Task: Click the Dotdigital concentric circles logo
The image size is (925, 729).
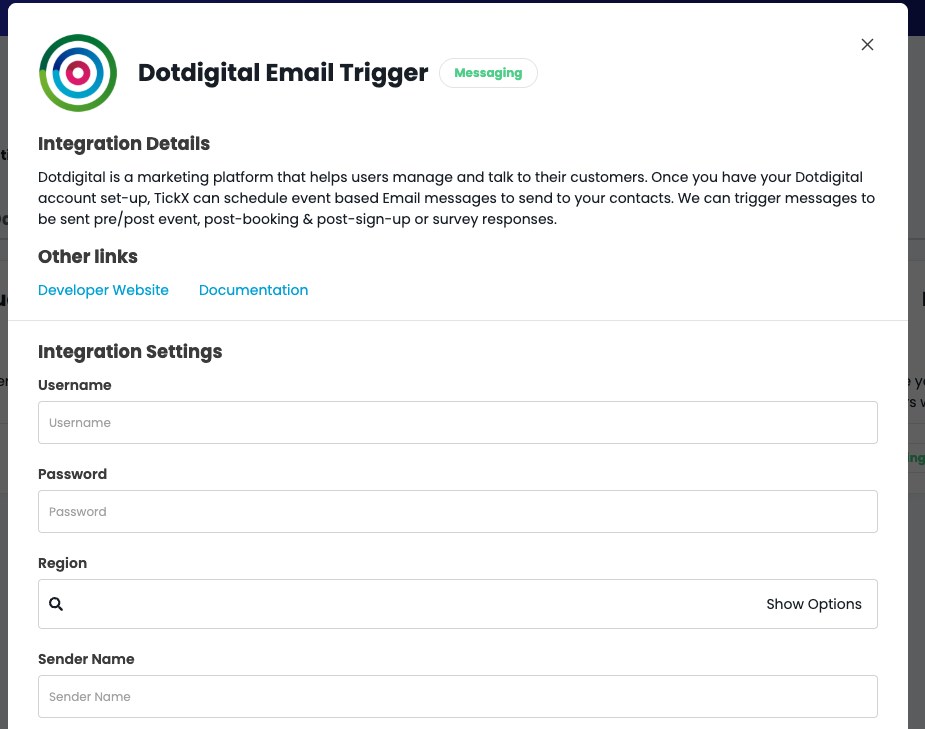Action: (78, 73)
